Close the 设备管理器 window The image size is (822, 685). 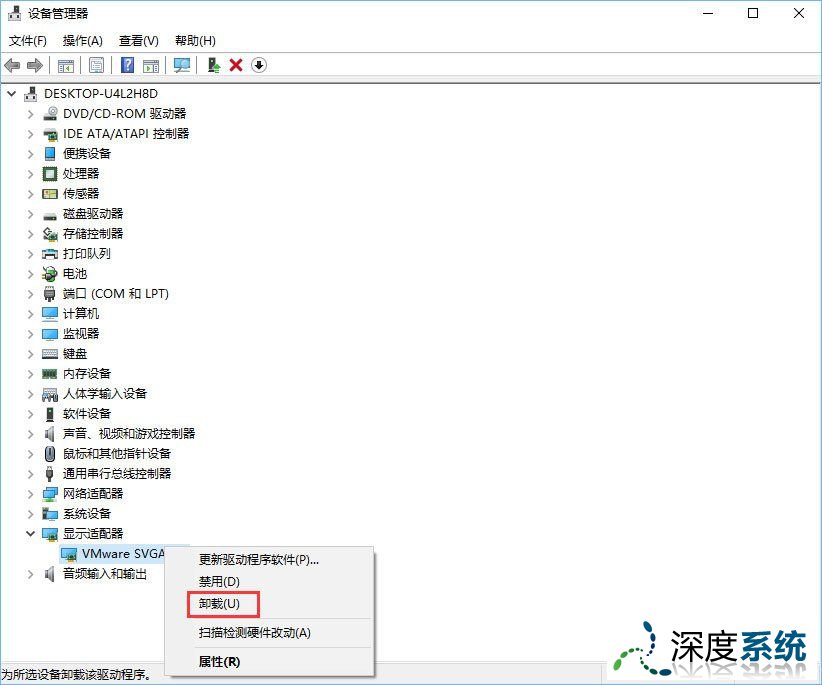[x=798, y=13]
